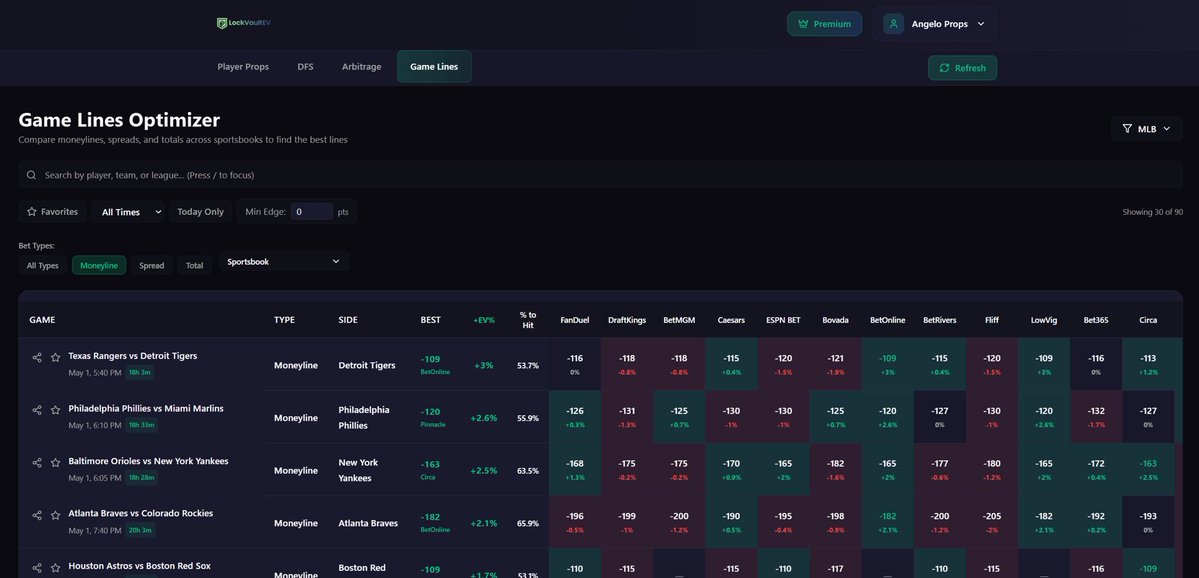Viewport: 1199px width, 578px height.
Task: Star the Phillies vs Marlins game
Action: coord(56,410)
